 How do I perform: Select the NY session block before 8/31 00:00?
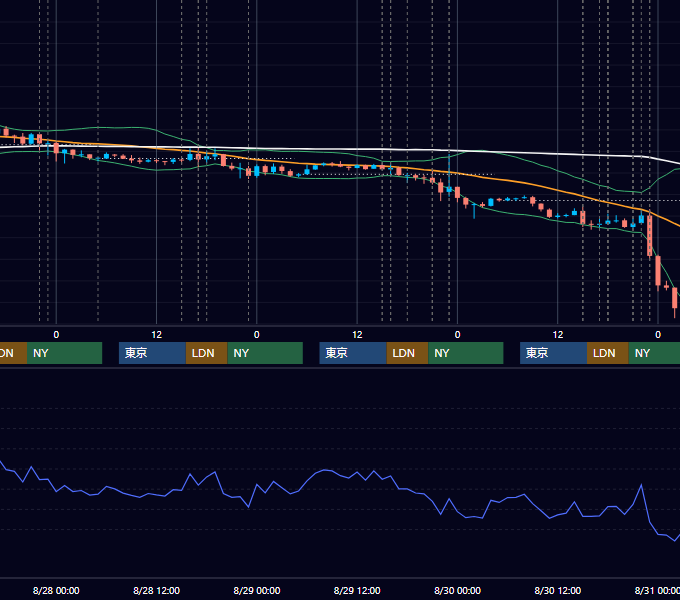click(x=654, y=353)
